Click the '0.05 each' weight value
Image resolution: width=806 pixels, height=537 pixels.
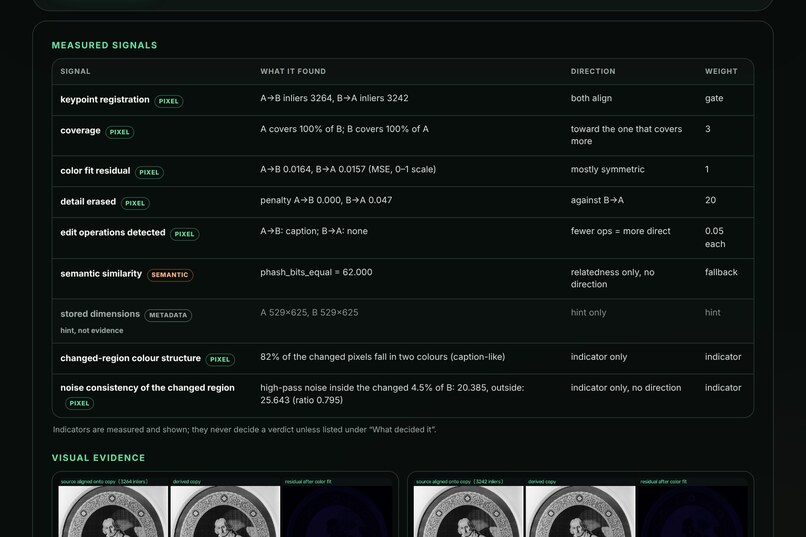pyautogui.click(x=715, y=237)
